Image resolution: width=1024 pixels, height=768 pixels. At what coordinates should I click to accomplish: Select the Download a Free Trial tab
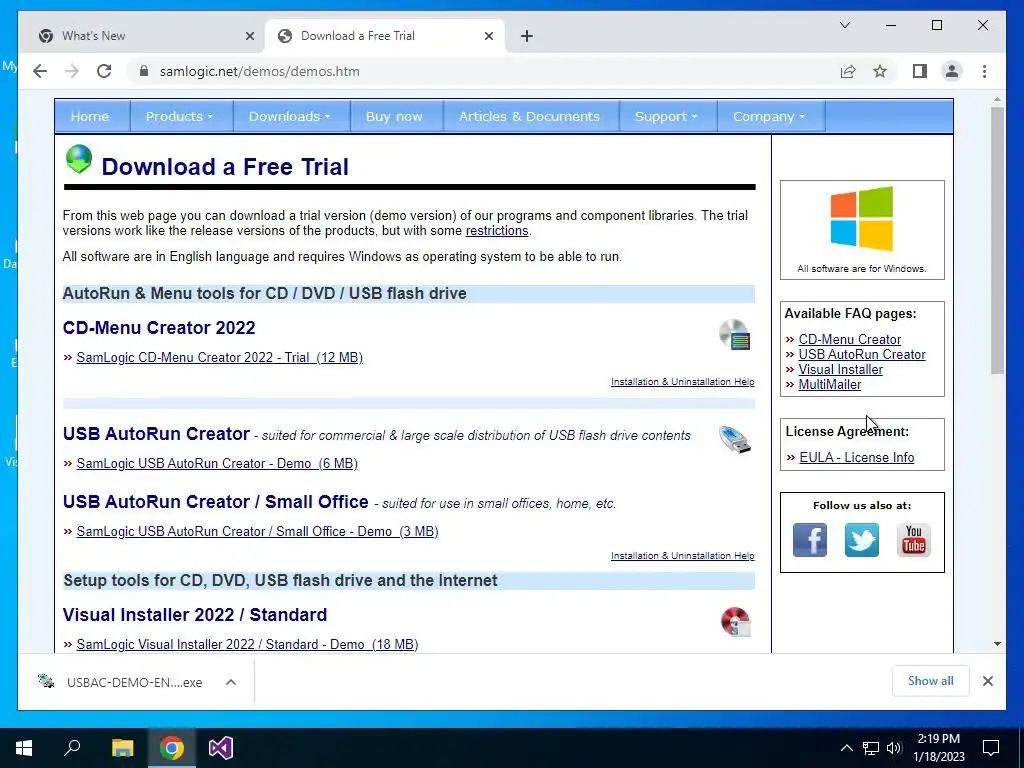click(x=385, y=36)
